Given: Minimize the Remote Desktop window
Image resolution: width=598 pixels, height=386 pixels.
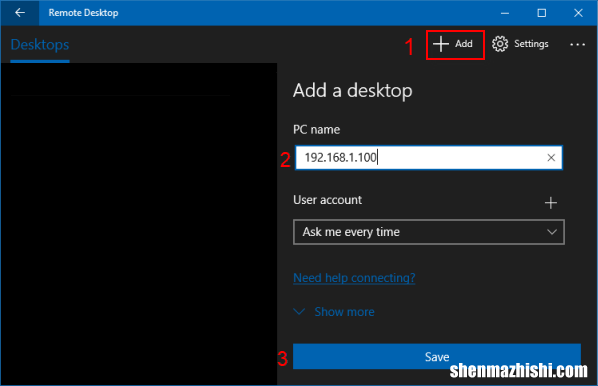Looking at the screenshot, I should 505,13.
